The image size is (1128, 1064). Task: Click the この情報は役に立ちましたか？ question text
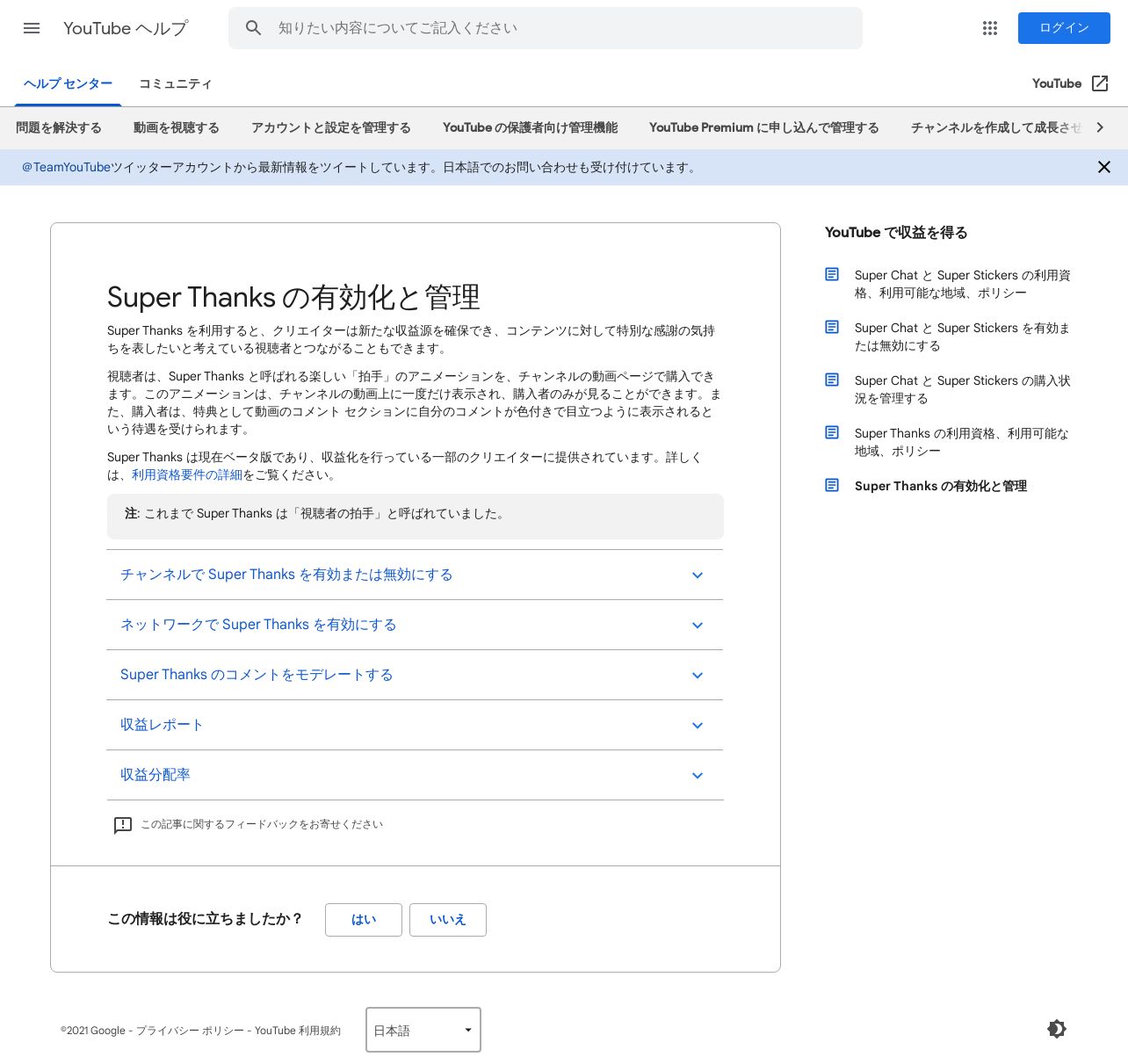pyautogui.click(x=206, y=919)
